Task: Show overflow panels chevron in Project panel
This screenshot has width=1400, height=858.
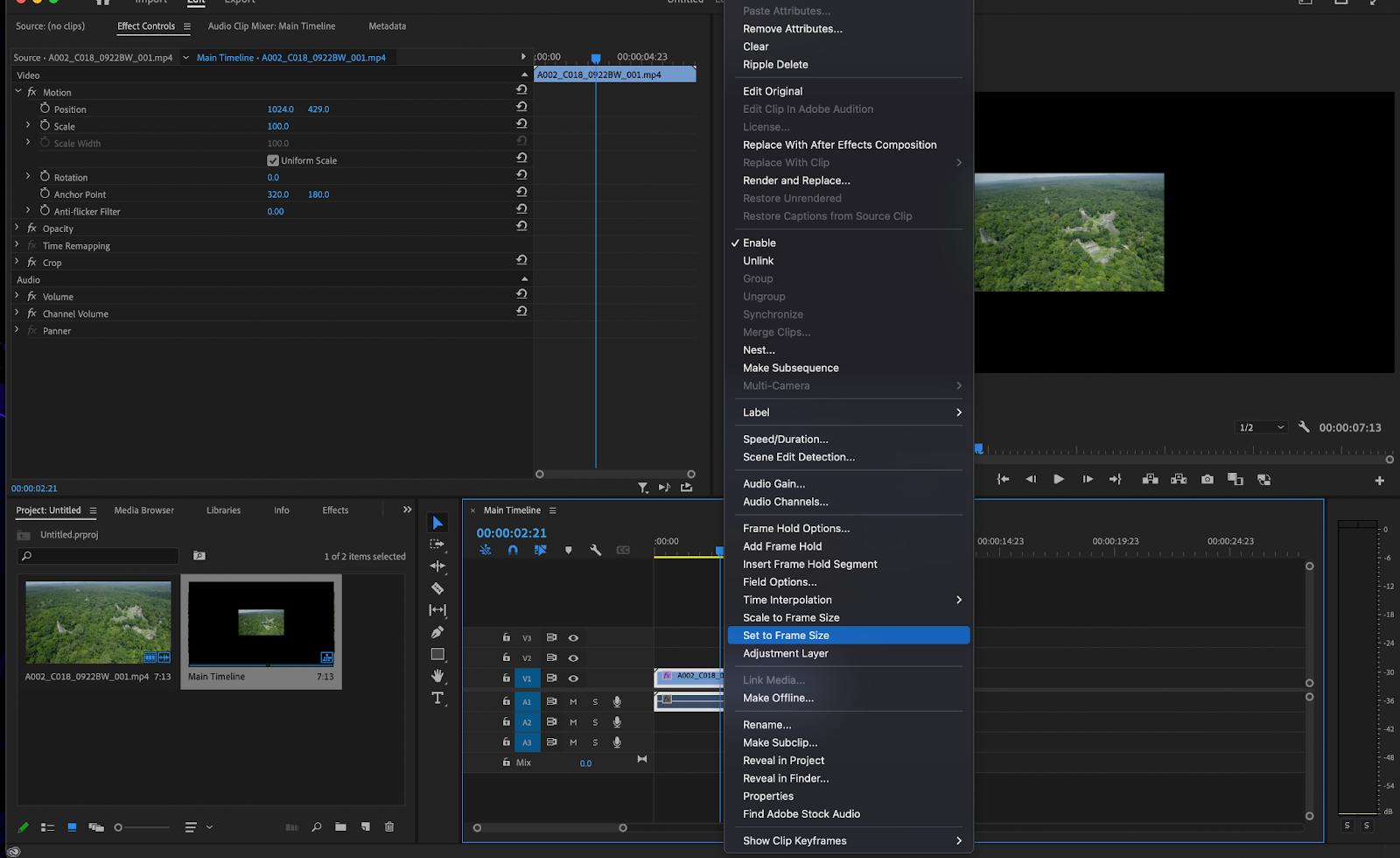Action: click(x=407, y=510)
